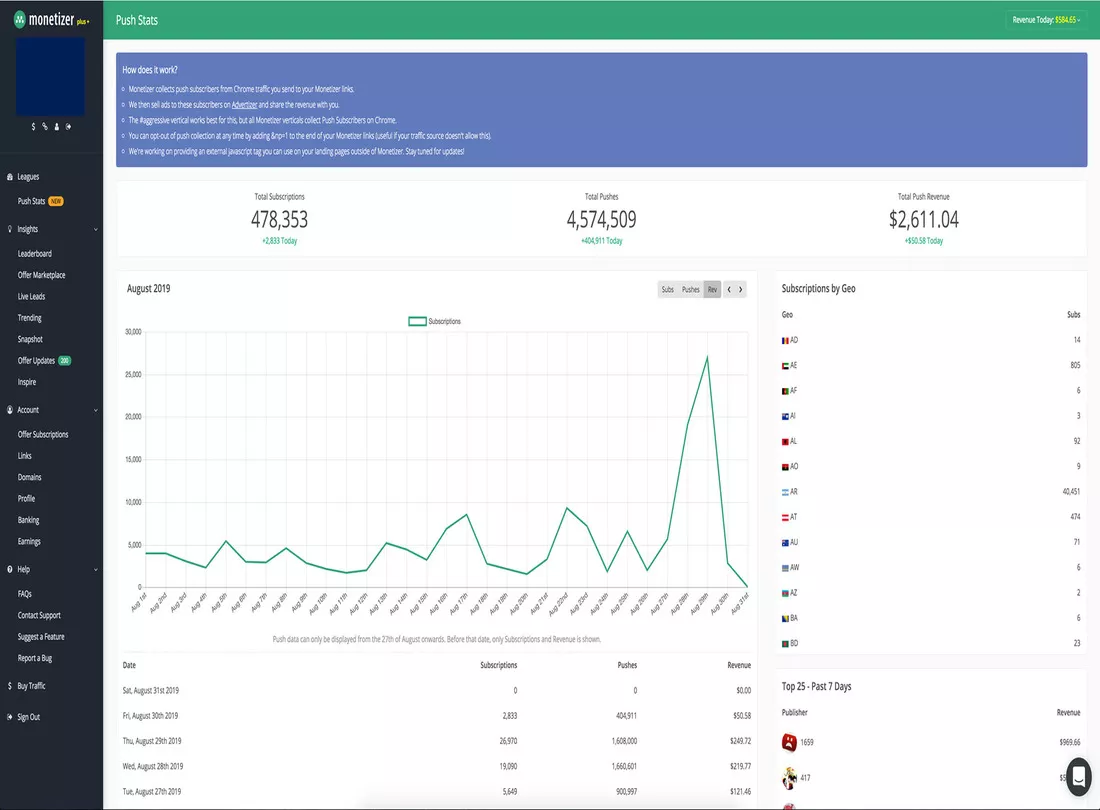Click the chain link icon under the avatar
Image resolution: width=1100 pixels, height=810 pixels.
(x=45, y=127)
